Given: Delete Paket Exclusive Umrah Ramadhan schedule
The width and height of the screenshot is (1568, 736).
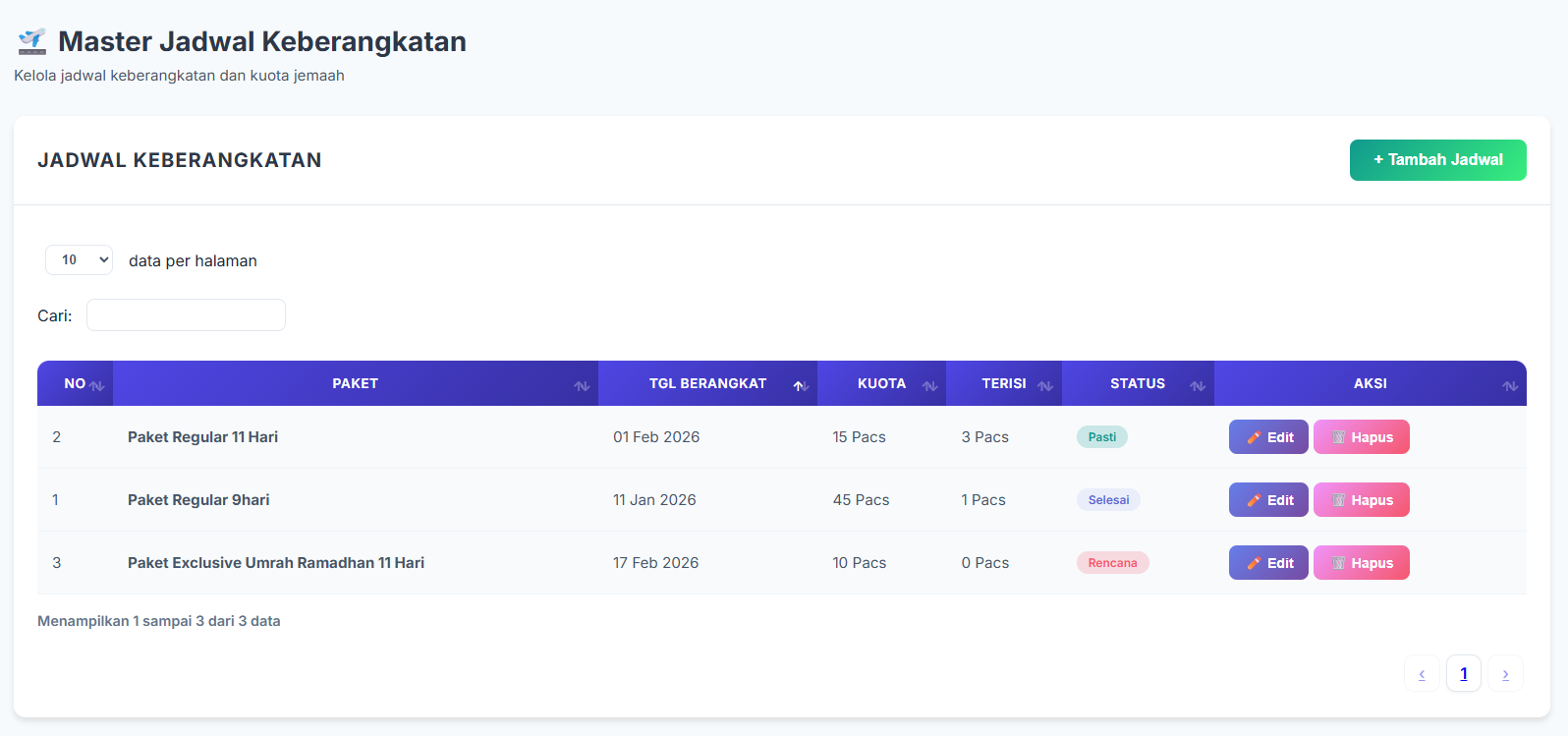Looking at the screenshot, I should pos(1361,563).
